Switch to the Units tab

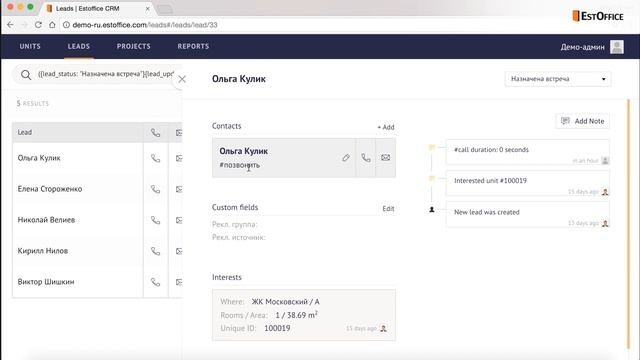point(30,46)
